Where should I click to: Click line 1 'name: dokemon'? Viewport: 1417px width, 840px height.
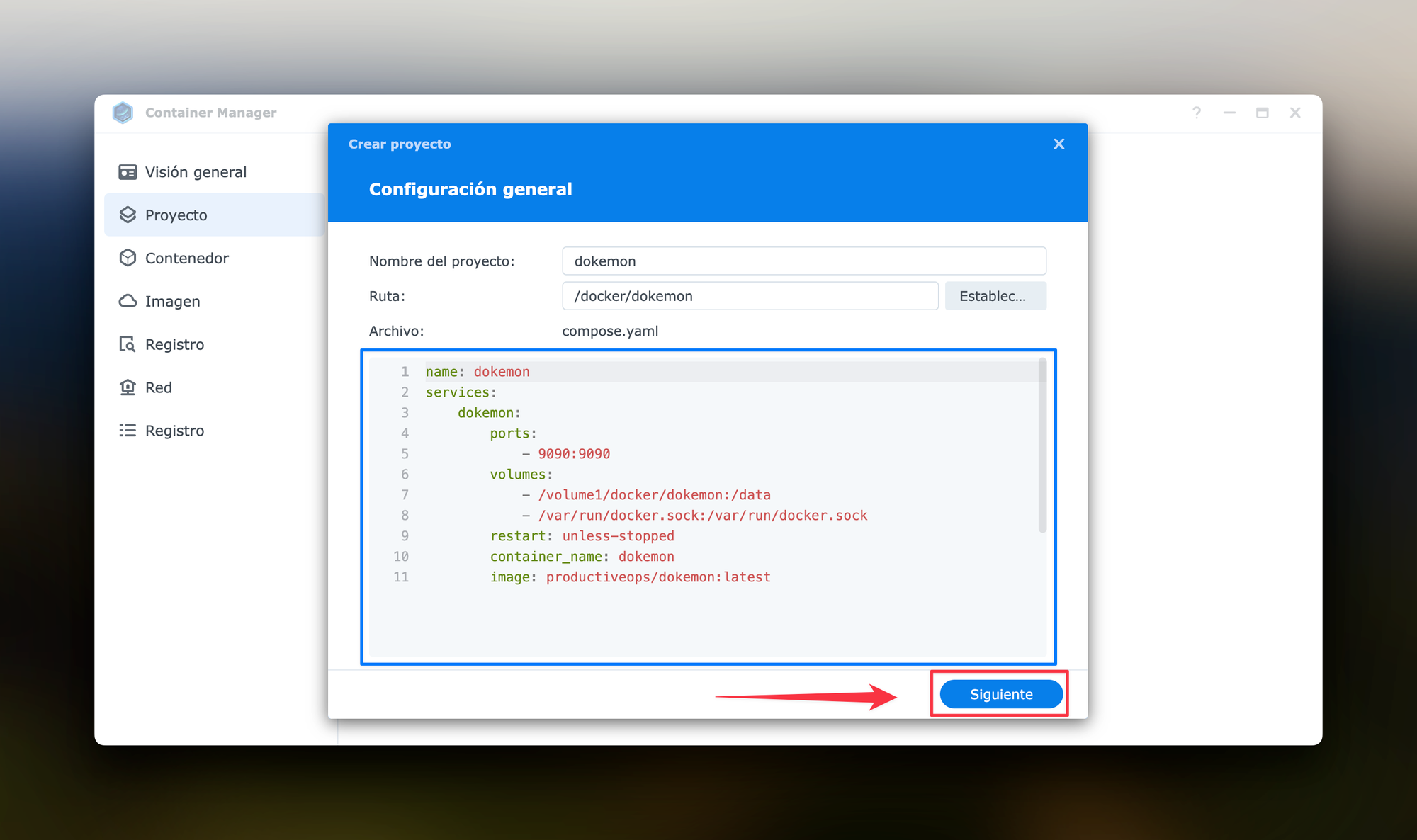click(478, 372)
